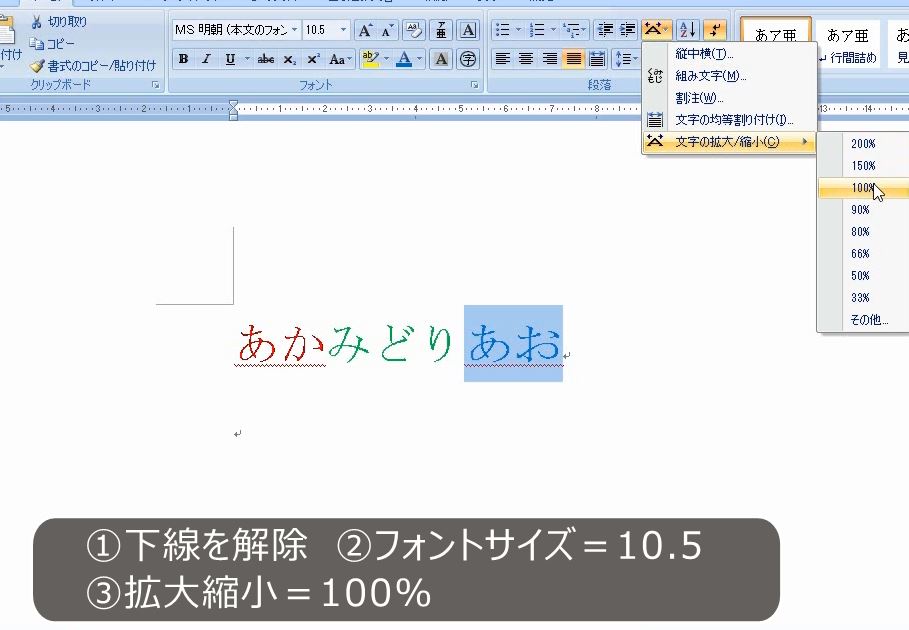Click the Asian Layout (拡張書式) ribbon button

[x=657, y=30]
